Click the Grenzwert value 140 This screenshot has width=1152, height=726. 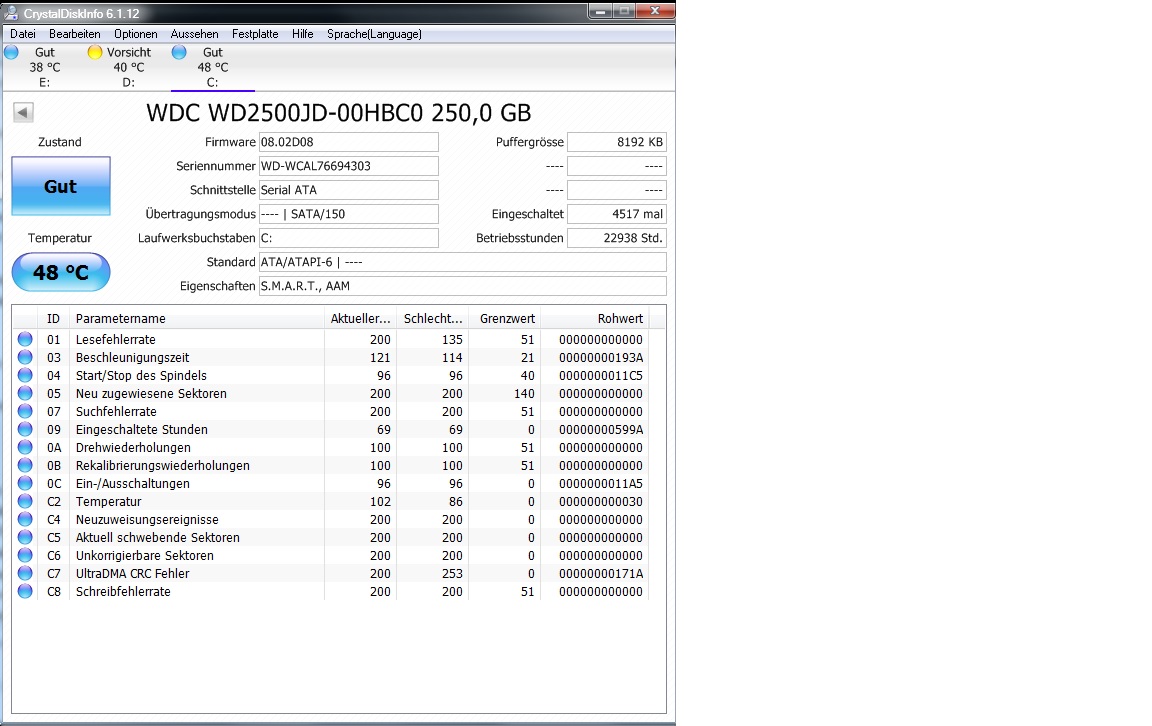pos(525,393)
